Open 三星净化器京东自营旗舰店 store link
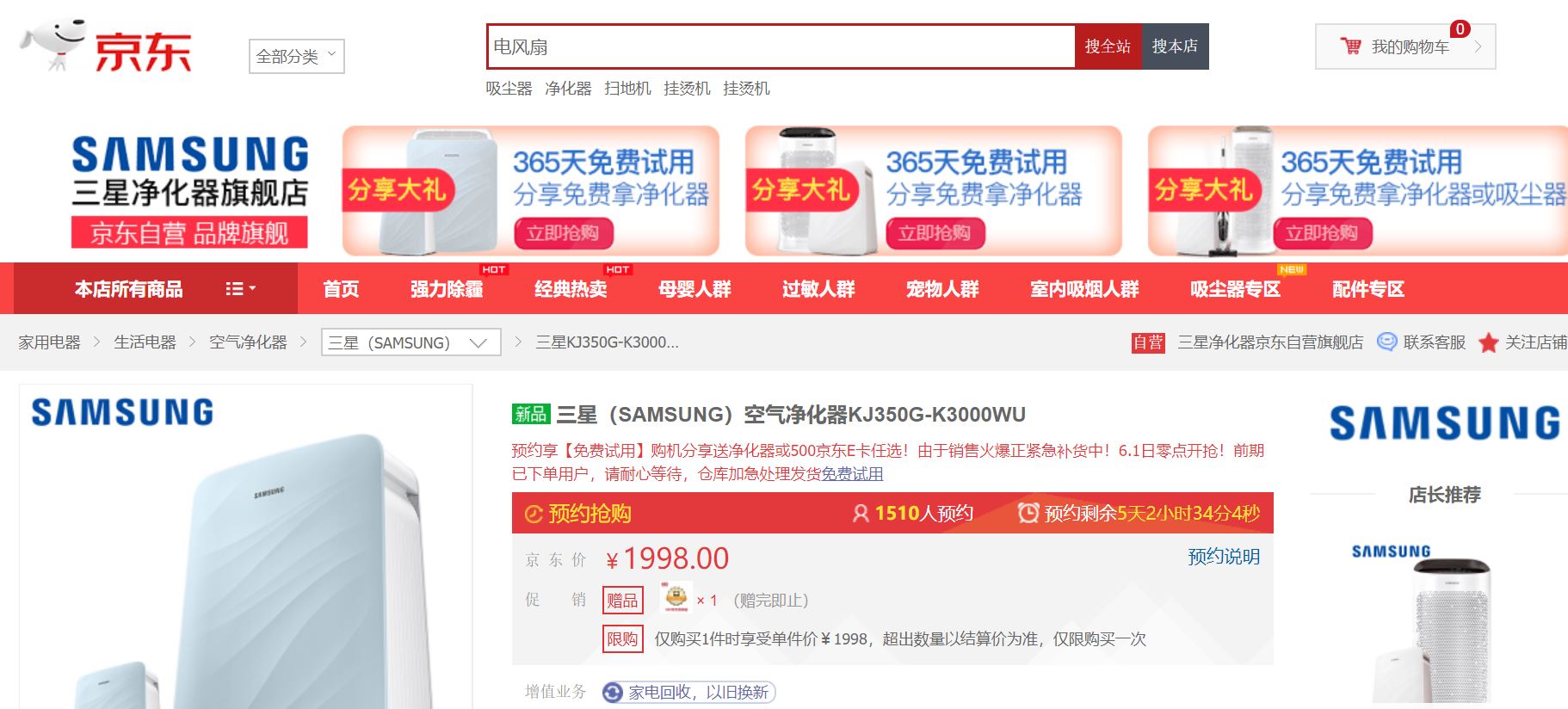 tap(1270, 342)
